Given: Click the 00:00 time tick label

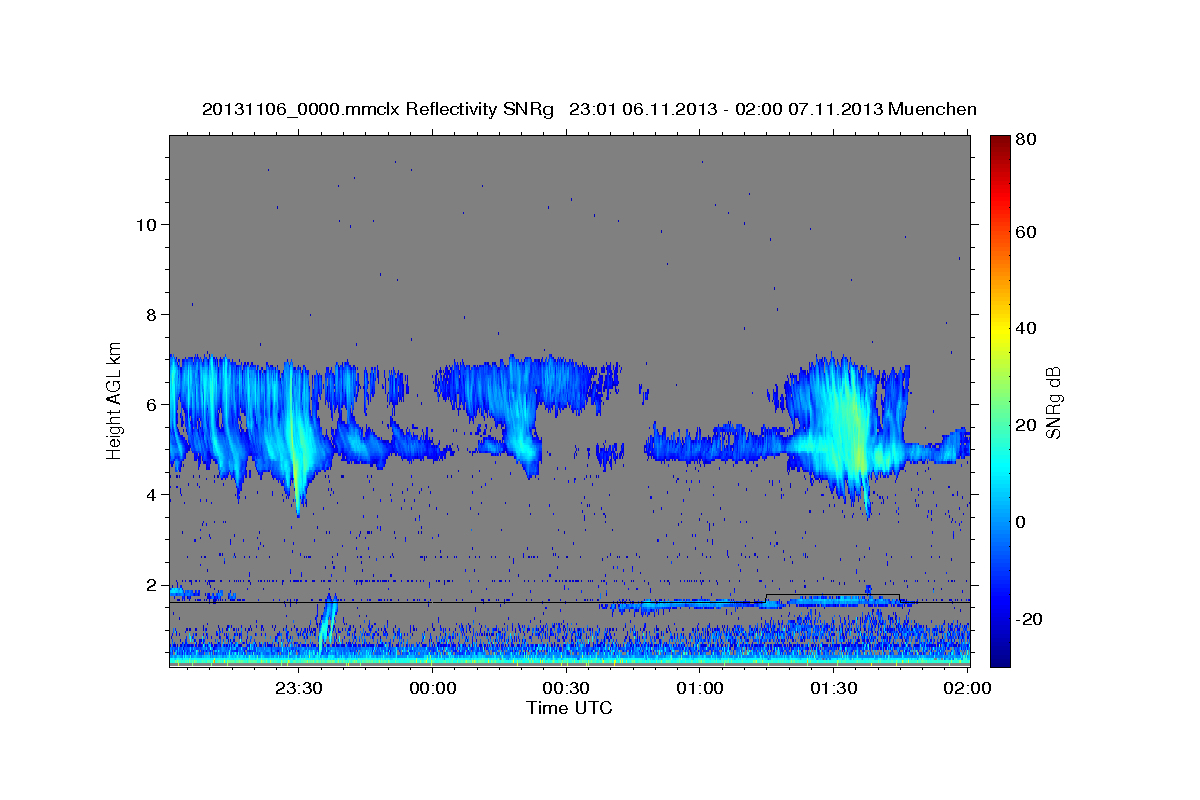Looking at the screenshot, I should click(433, 689).
